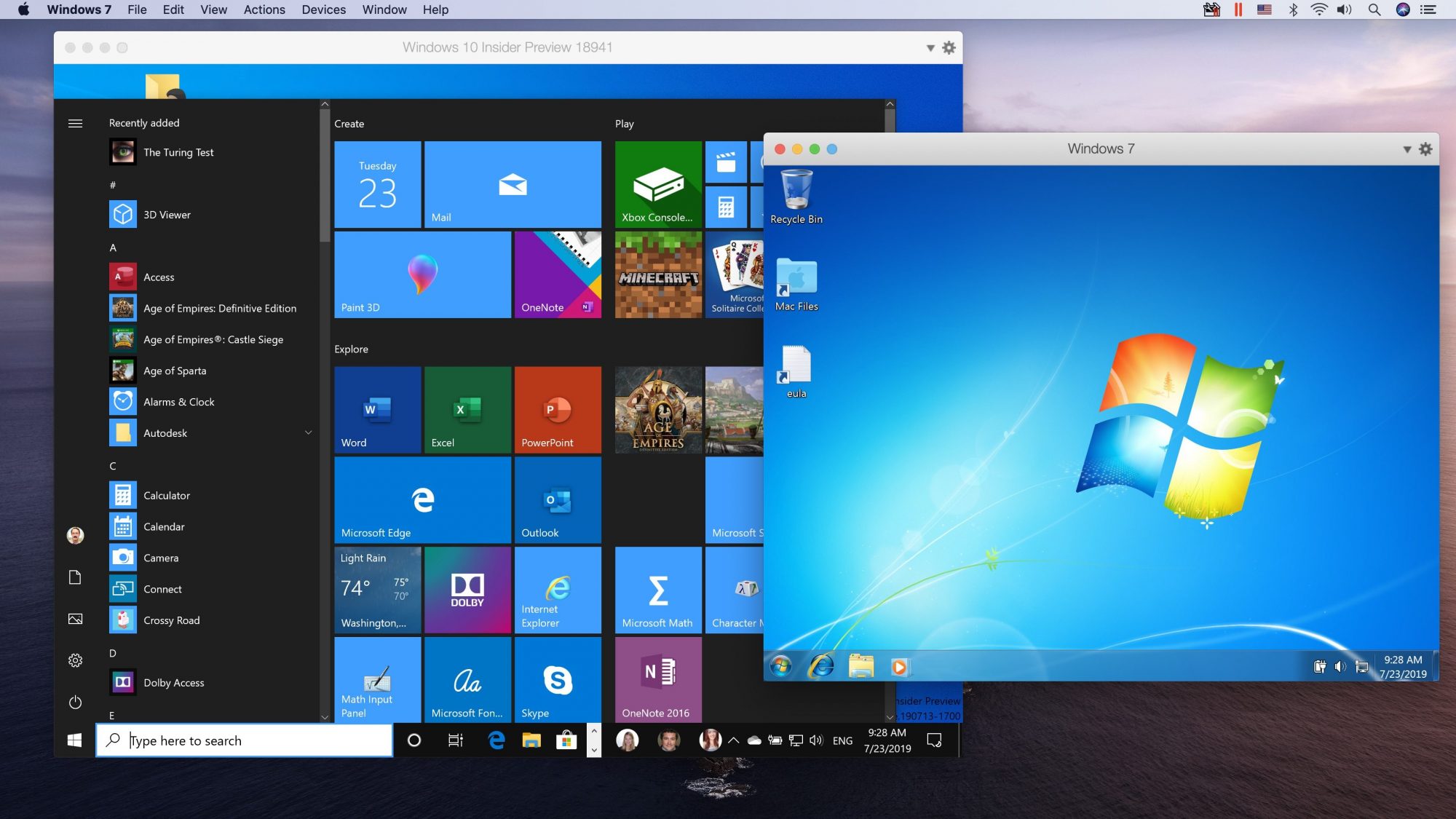Open File Explorer in Windows 10 taskbar

point(531,740)
